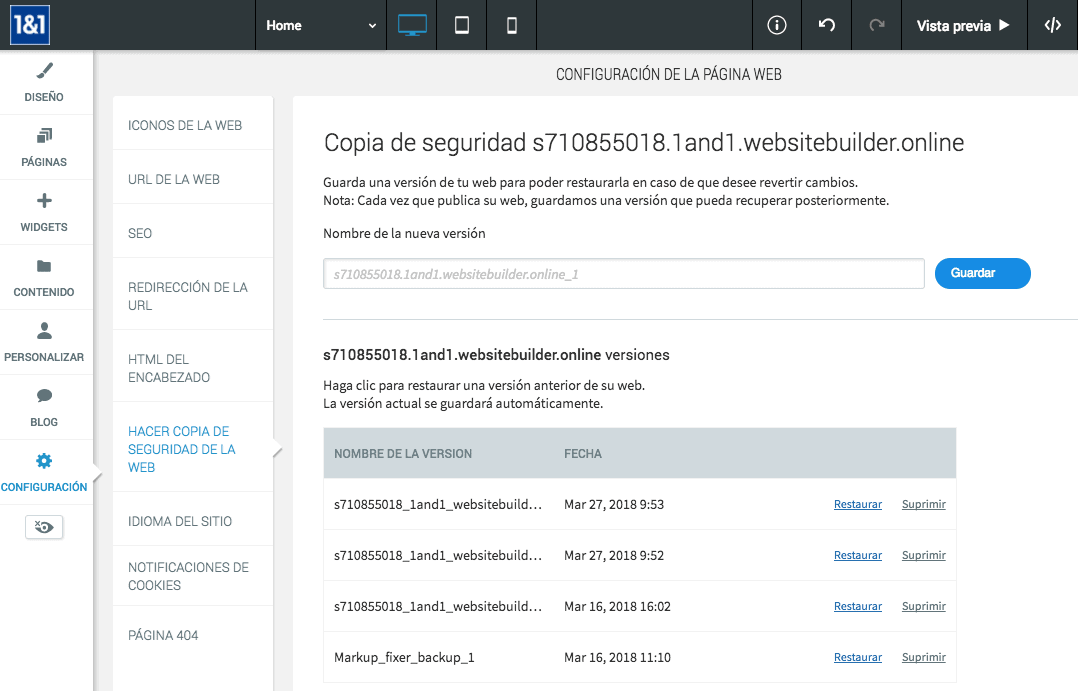The width and height of the screenshot is (1078, 691).
Task: Toggle the eye visibility button in sidebar
Action: pos(44,527)
